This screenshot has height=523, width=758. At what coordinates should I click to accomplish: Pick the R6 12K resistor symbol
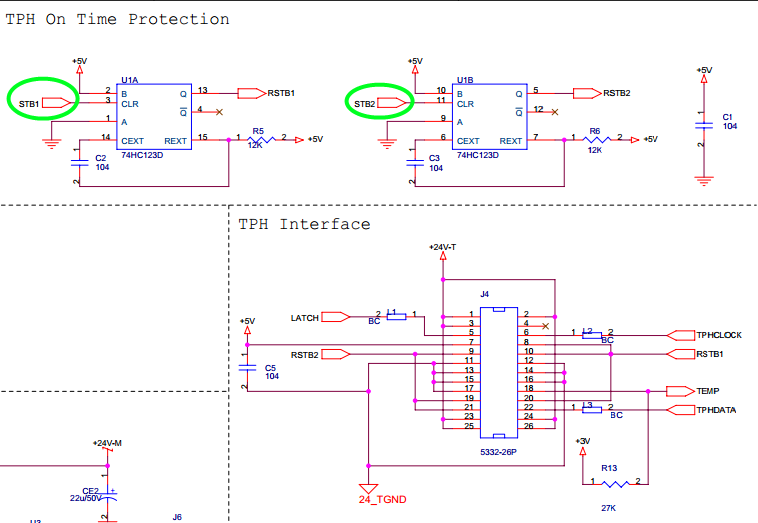pyautogui.click(x=597, y=140)
